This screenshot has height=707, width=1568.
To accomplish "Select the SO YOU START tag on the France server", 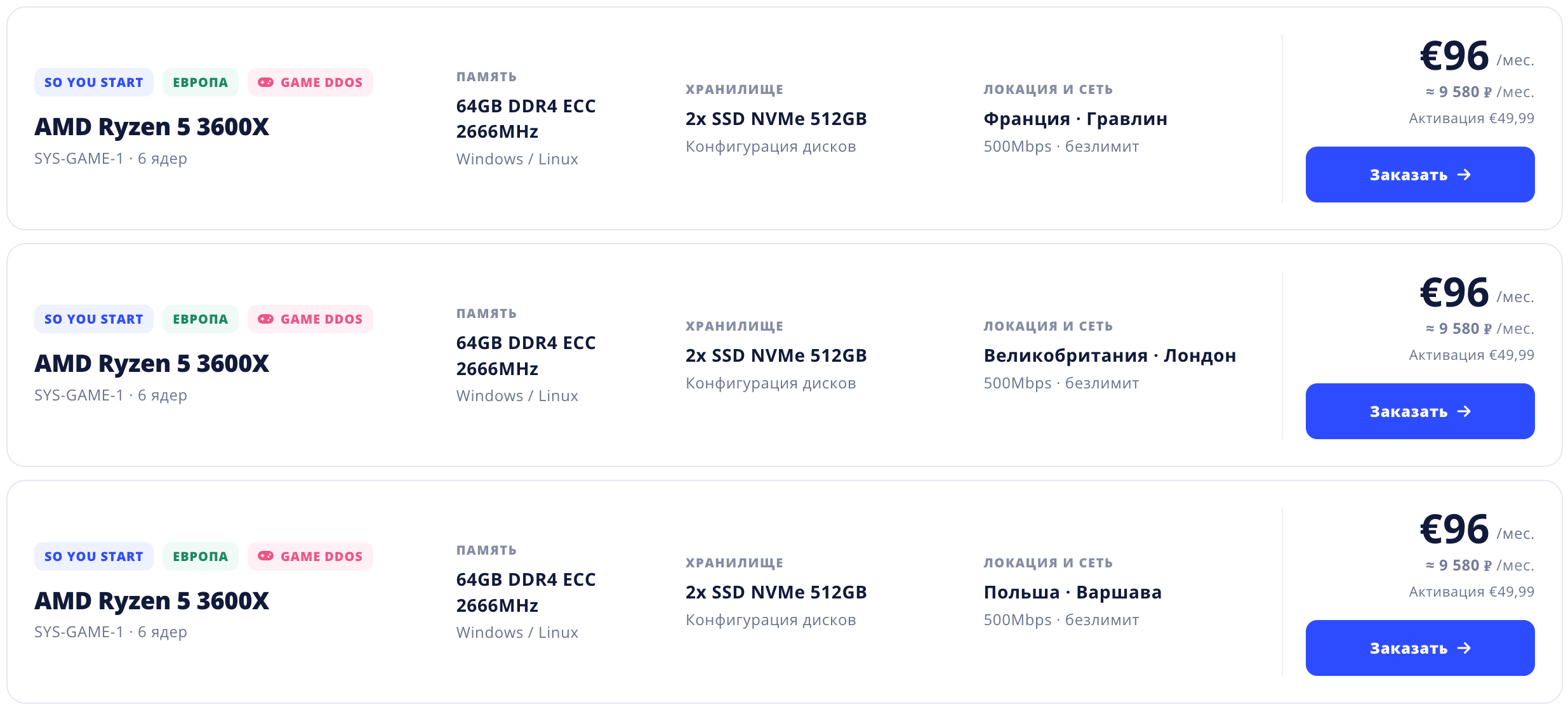I will (94, 83).
